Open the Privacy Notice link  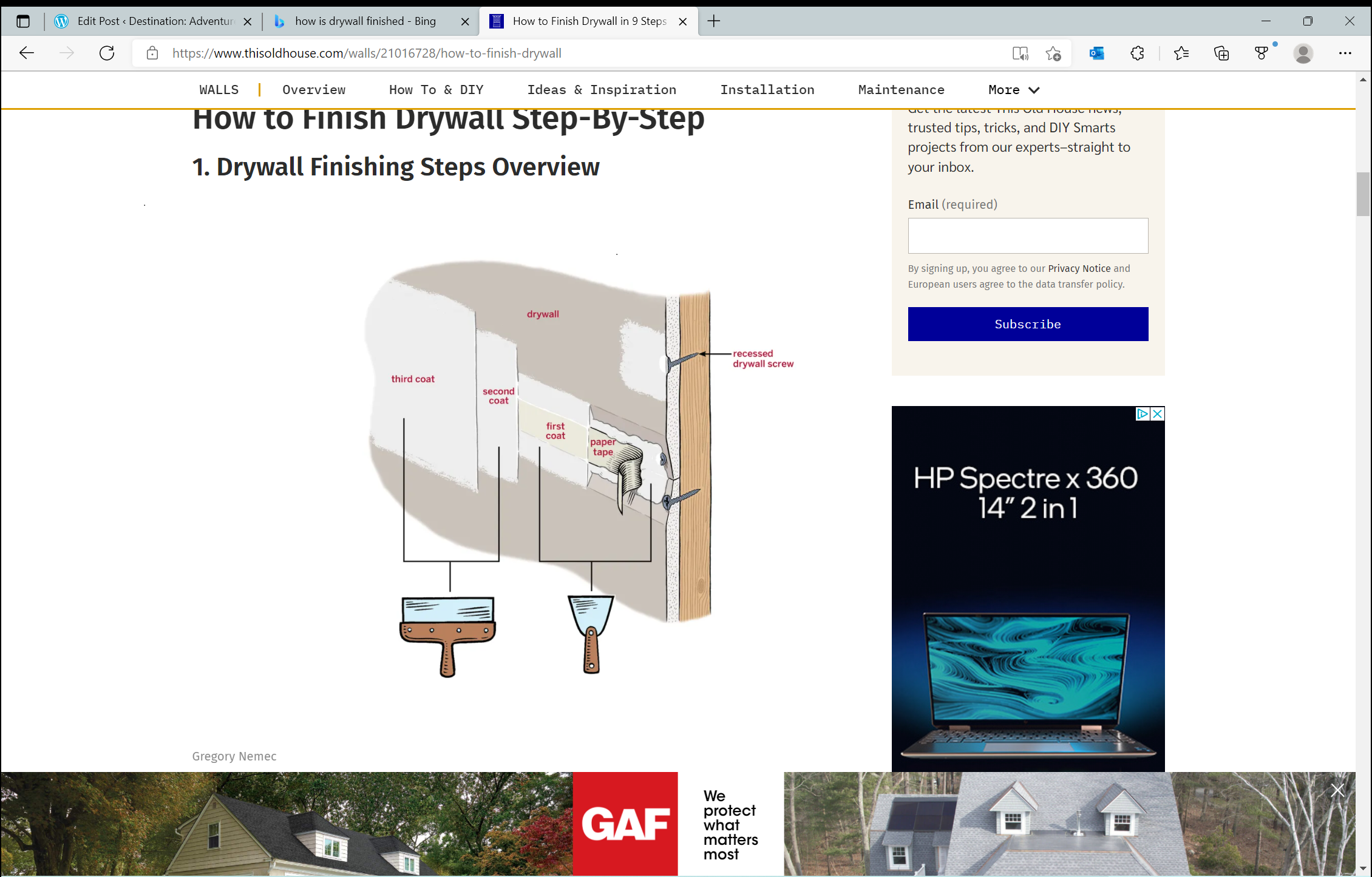click(1079, 268)
